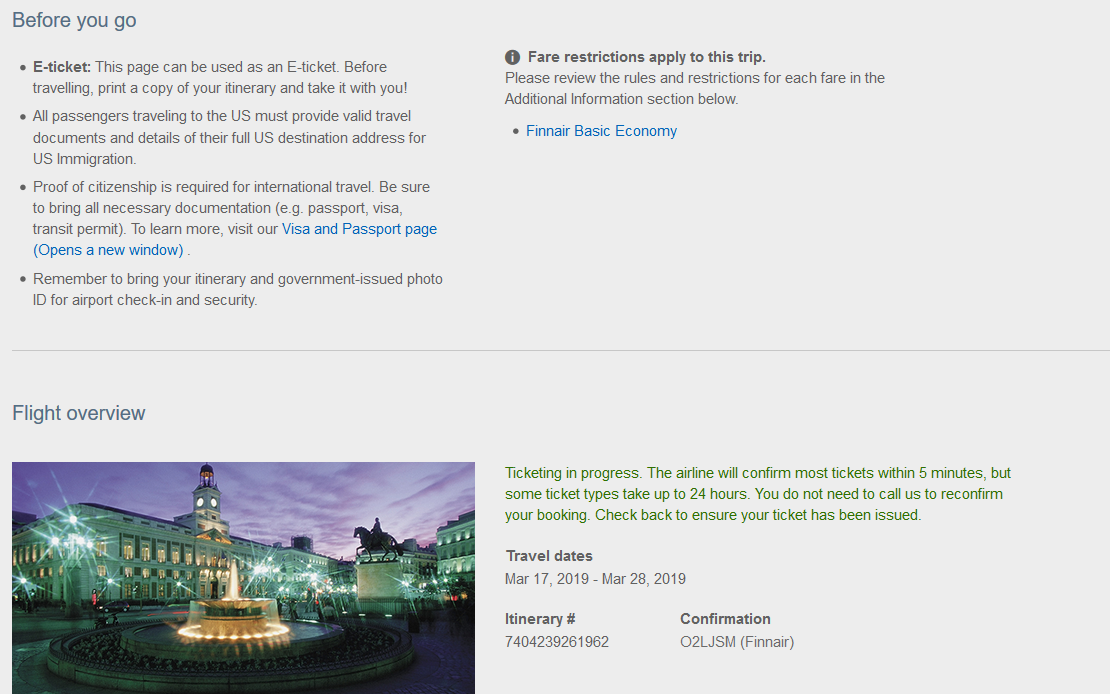The width and height of the screenshot is (1110, 694).
Task: Open the Finnair Basic Economy fare rules
Action: coord(601,131)
